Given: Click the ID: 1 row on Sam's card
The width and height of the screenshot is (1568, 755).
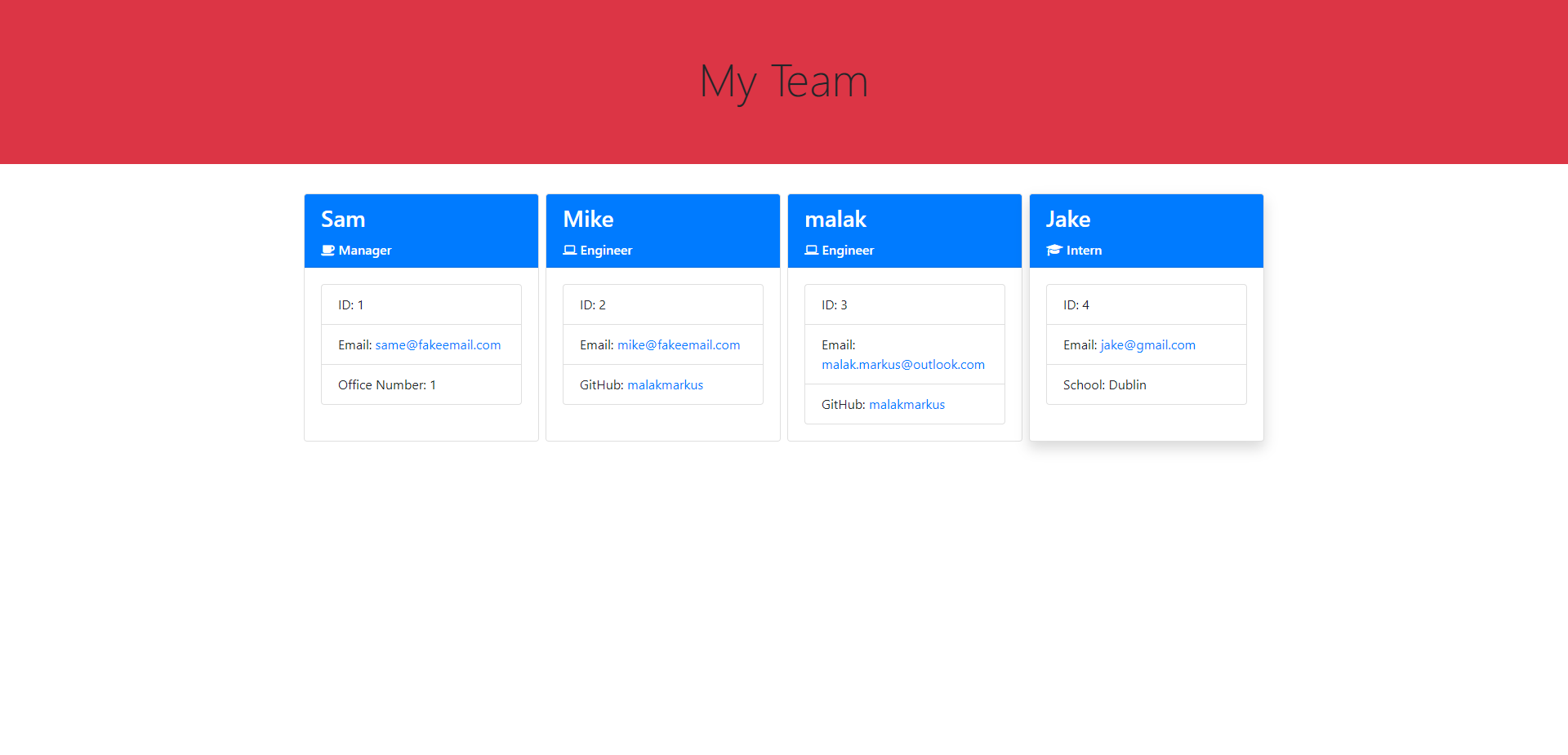Looking at the screenshot, I should click(x=421, y=304).
